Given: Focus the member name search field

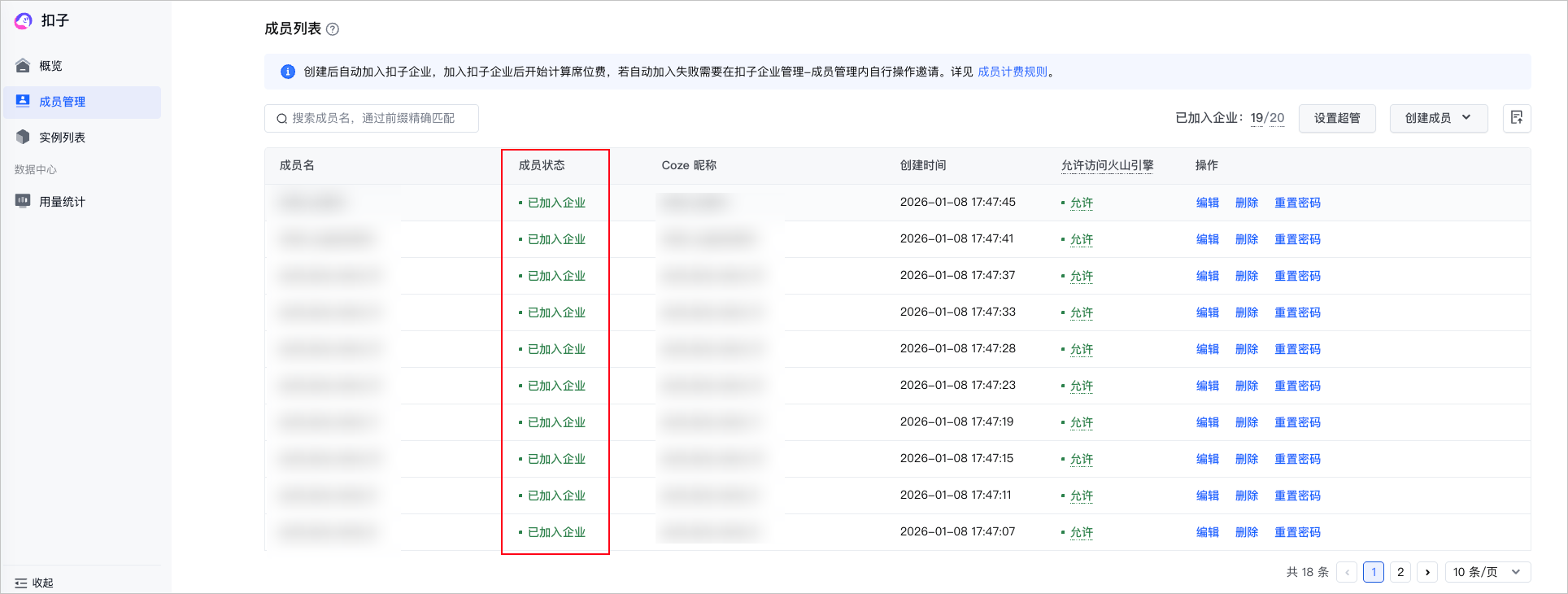Looking at the screenshot, I should click(372, 118).
